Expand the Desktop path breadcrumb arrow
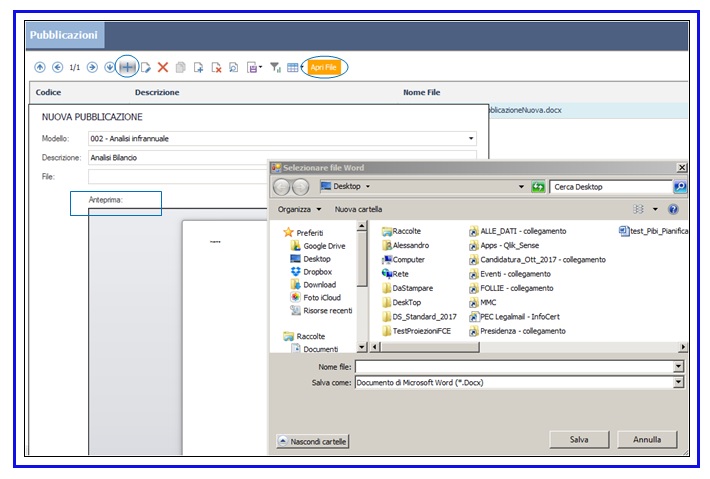The width and height of the screenshot is (710, 479). click(368, 187)
